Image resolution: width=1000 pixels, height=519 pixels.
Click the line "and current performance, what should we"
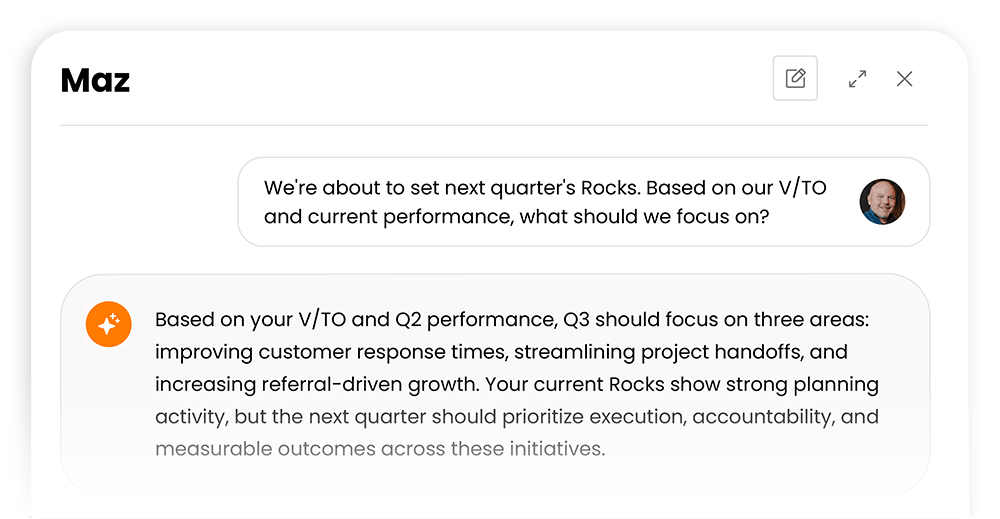click(x=517, y=217)
